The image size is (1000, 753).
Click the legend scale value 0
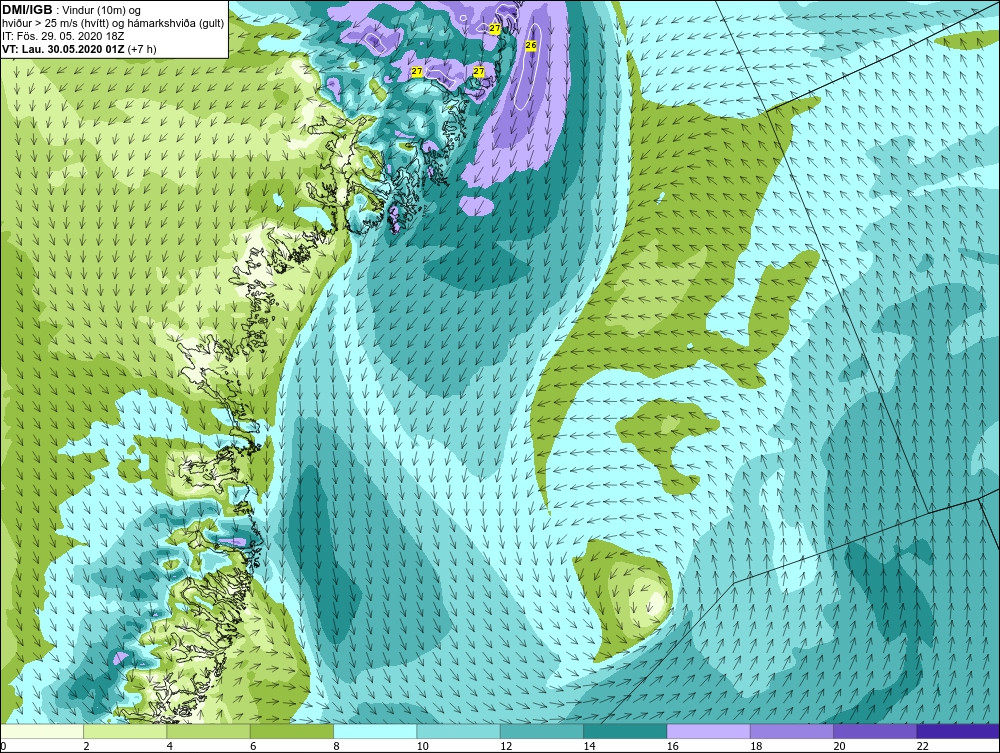pyautogui.click(x=3, y=746)
